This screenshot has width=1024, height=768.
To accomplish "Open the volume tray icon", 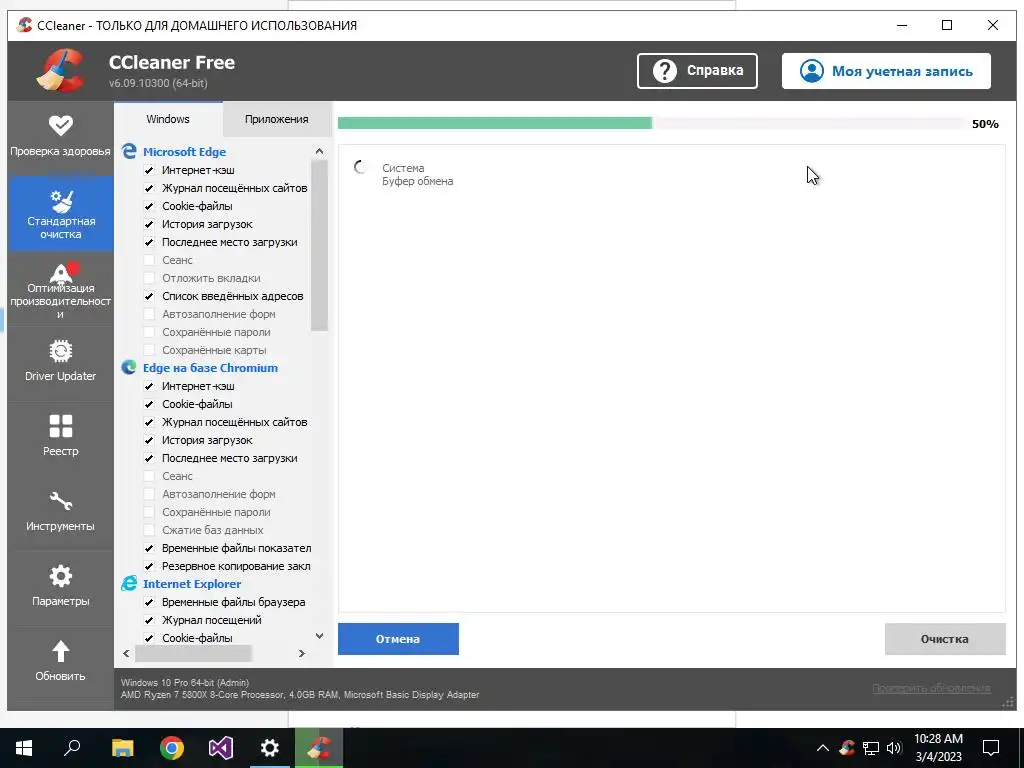I will (x=894, y=748).
